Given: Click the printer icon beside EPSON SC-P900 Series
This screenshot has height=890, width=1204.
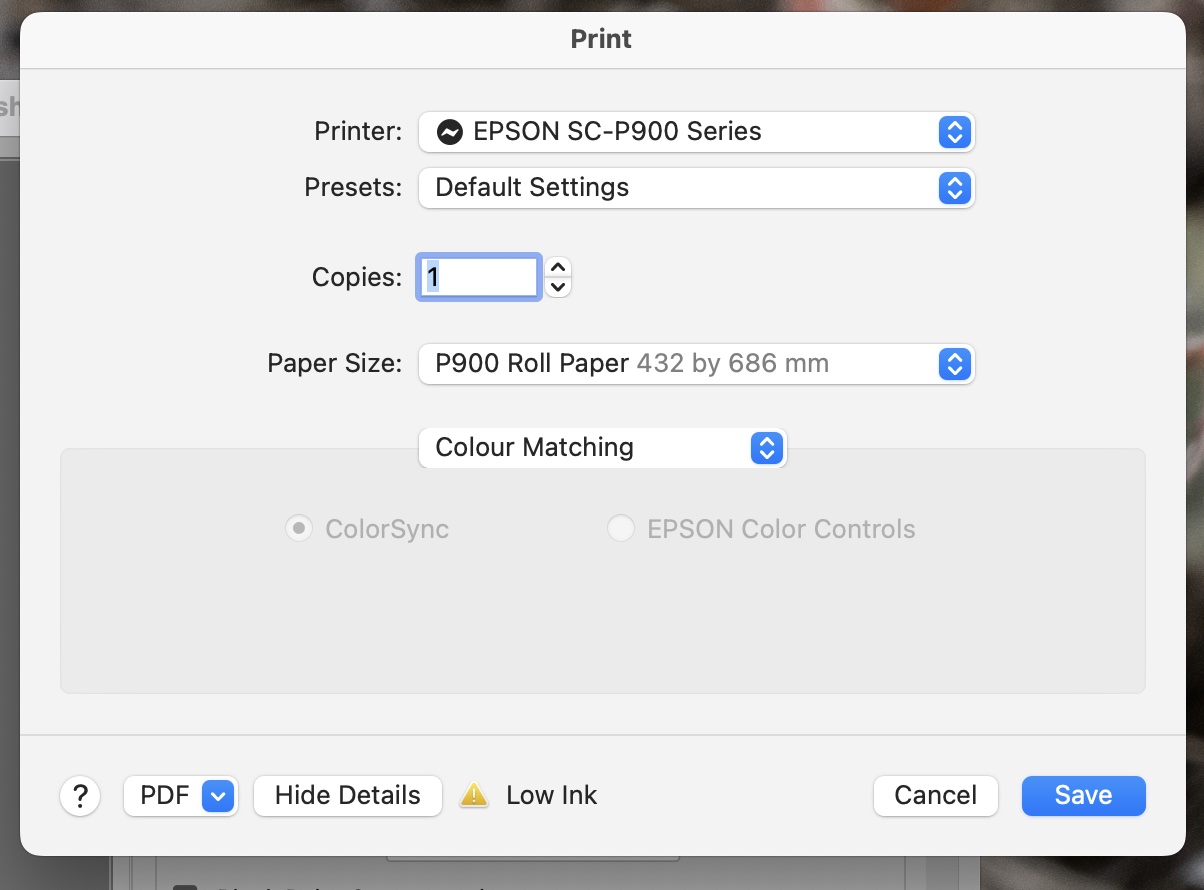Looking at the screenshot, I should (452, 131).
